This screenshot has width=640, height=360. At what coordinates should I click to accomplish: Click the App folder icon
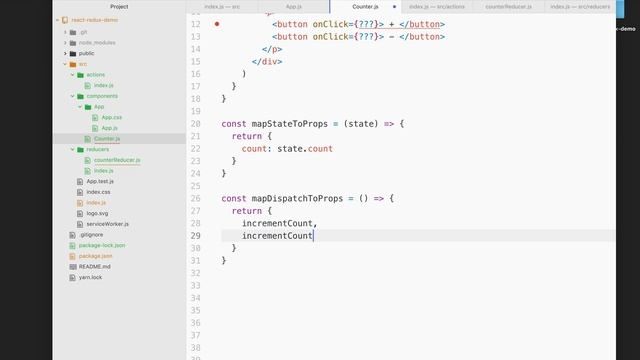click(x=88, y=107)
